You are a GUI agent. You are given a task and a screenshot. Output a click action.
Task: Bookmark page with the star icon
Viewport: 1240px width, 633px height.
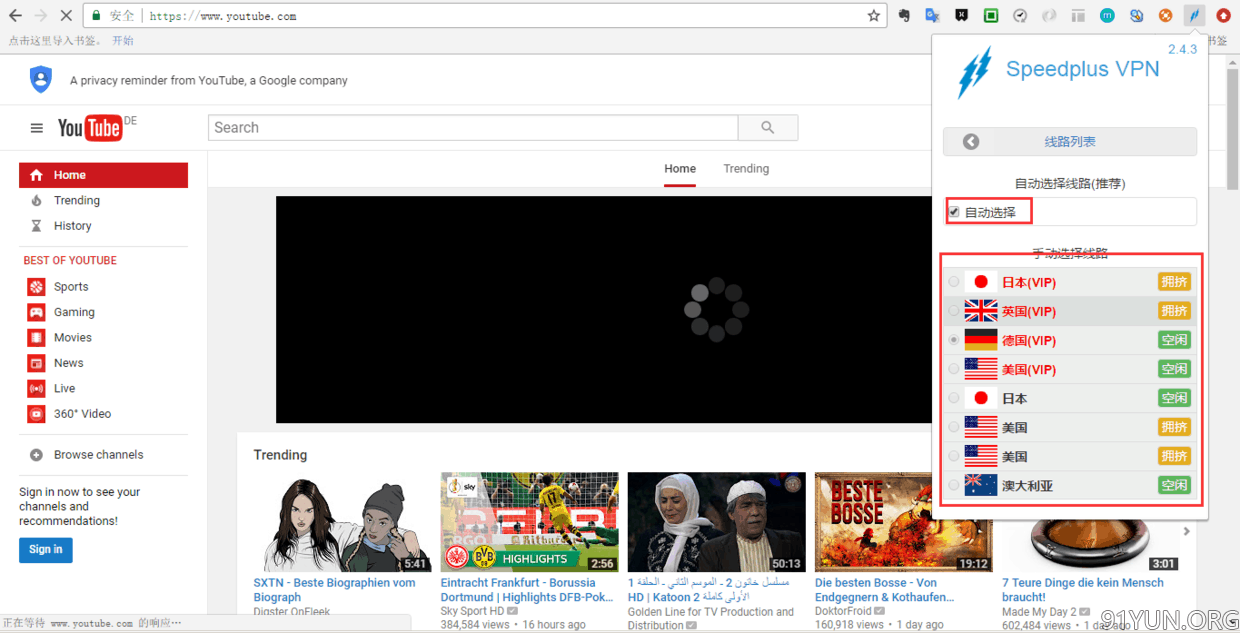873,16
